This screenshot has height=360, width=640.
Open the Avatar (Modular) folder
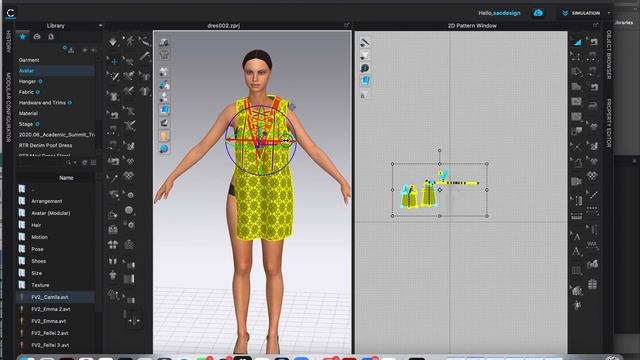point(51,213)
